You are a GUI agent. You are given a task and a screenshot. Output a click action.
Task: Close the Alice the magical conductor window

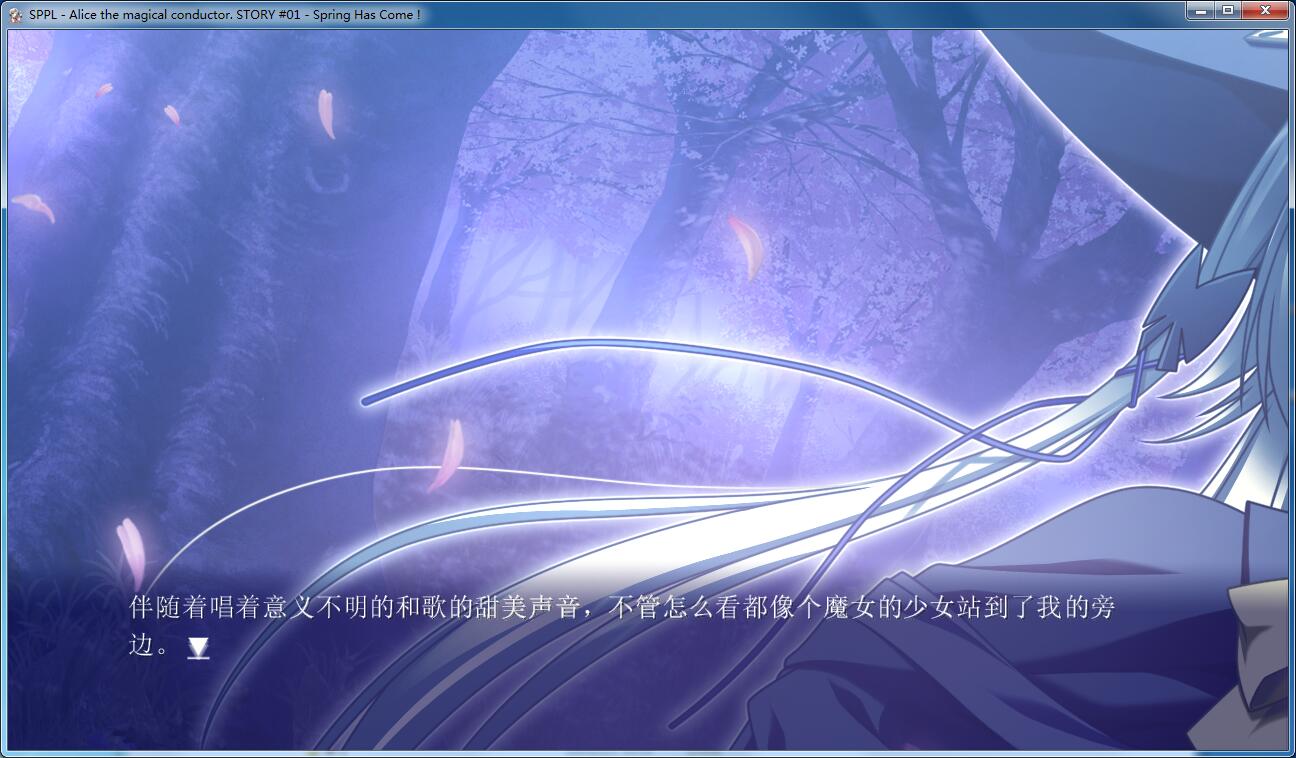[1266, 11]
